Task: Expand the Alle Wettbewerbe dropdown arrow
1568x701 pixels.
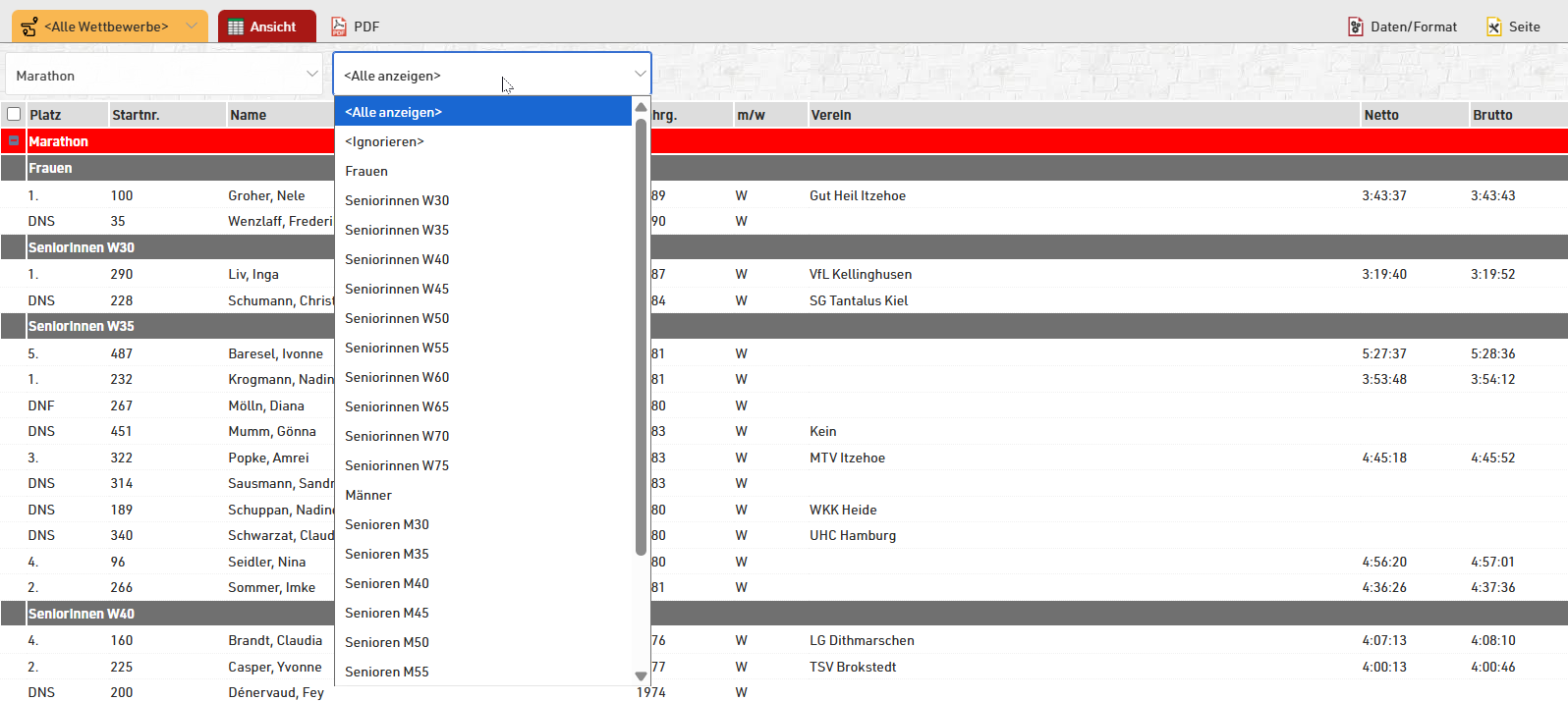Action: coord(192,27)
